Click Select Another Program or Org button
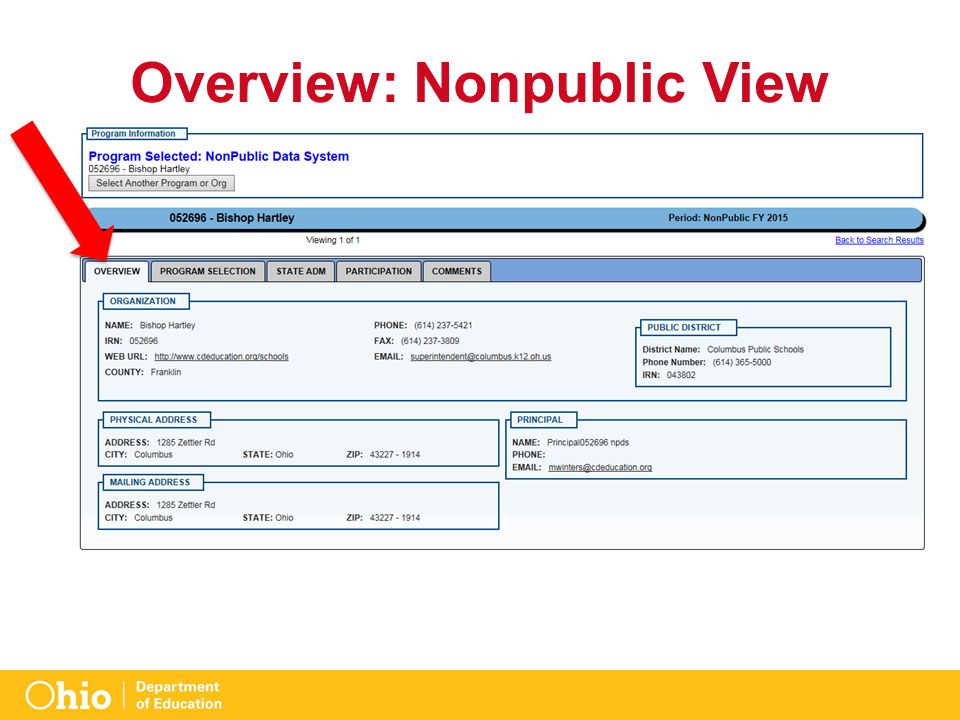 pos(161,183)
